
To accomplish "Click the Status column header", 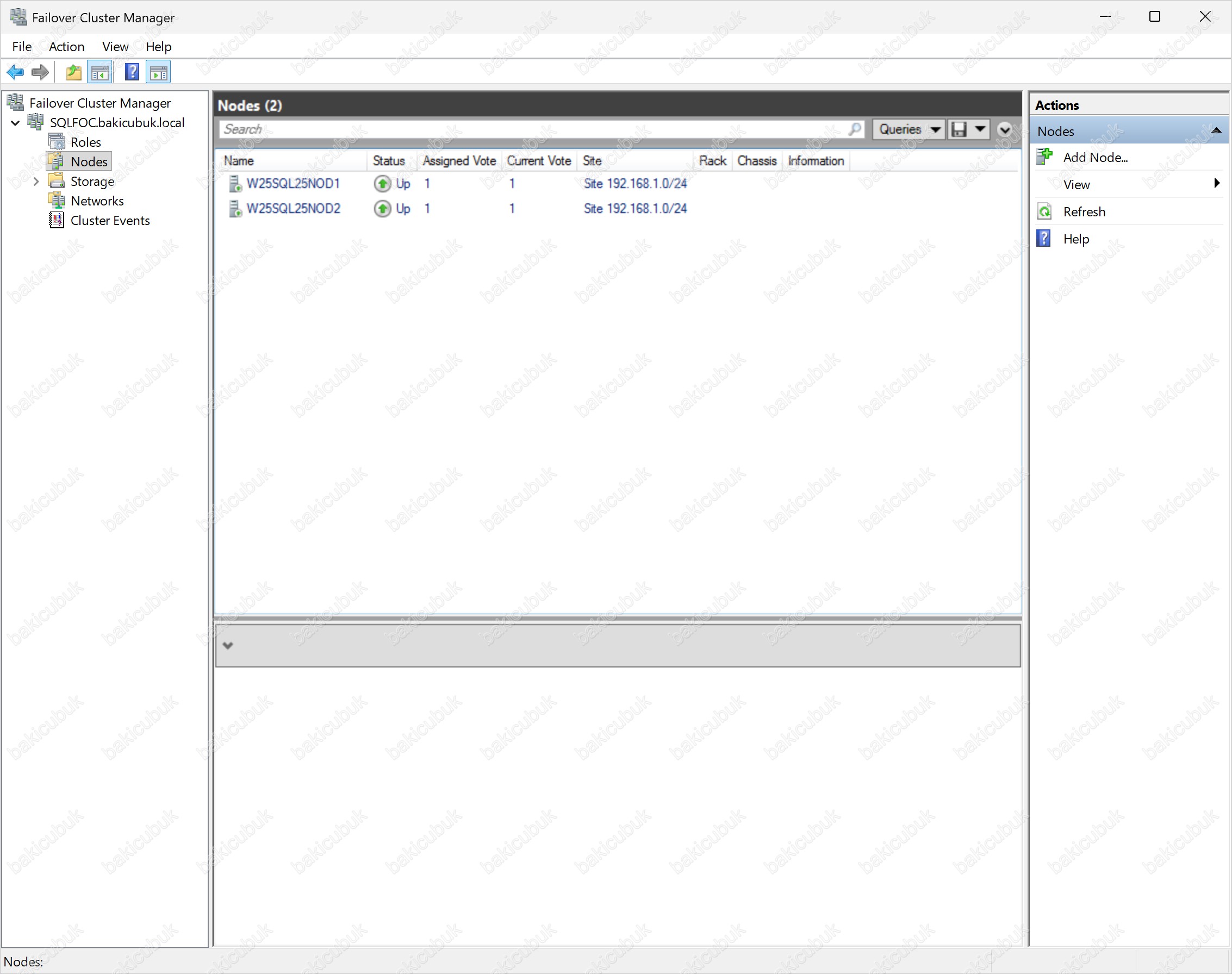I will coord(389,161).
